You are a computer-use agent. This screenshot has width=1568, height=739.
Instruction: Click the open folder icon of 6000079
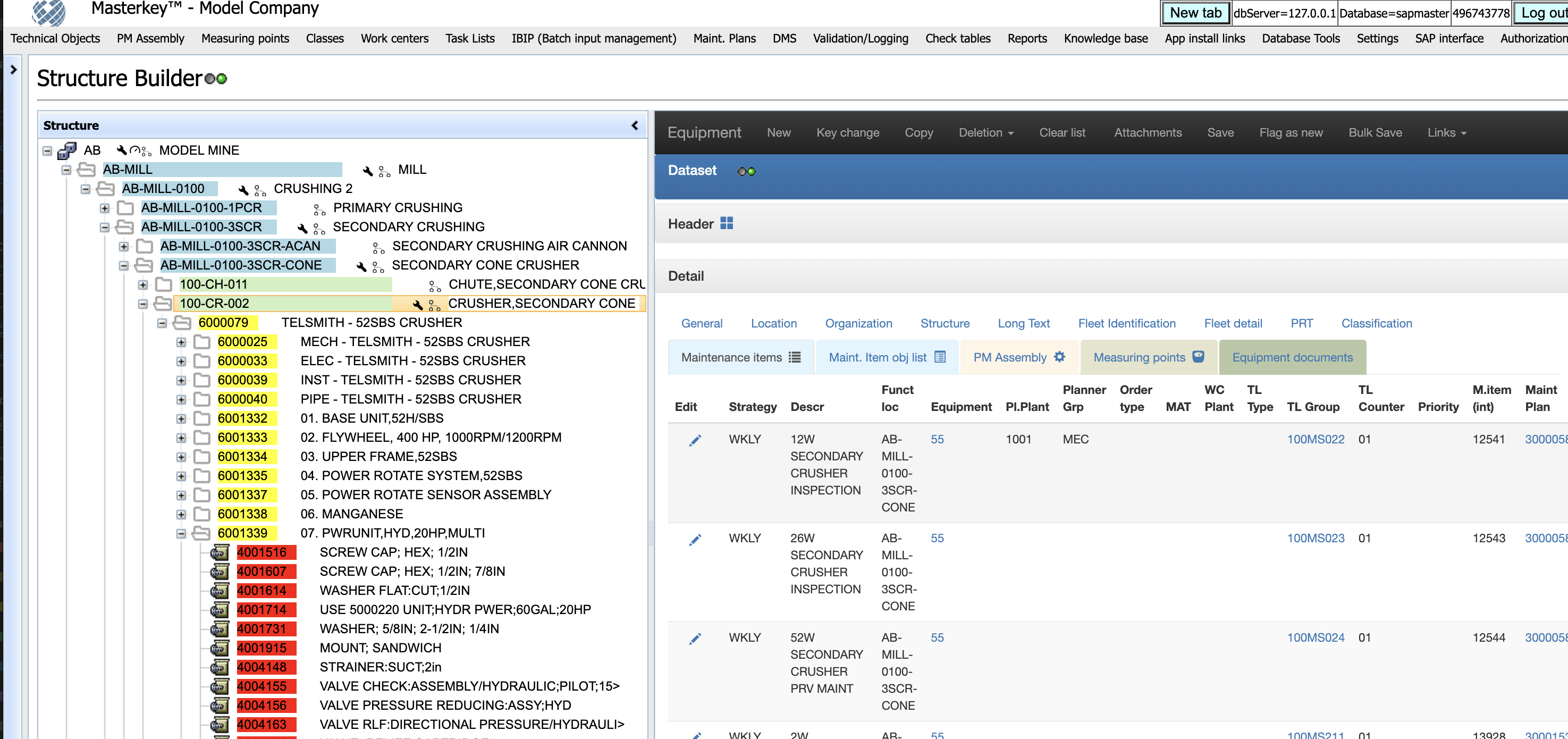(182, 323)
